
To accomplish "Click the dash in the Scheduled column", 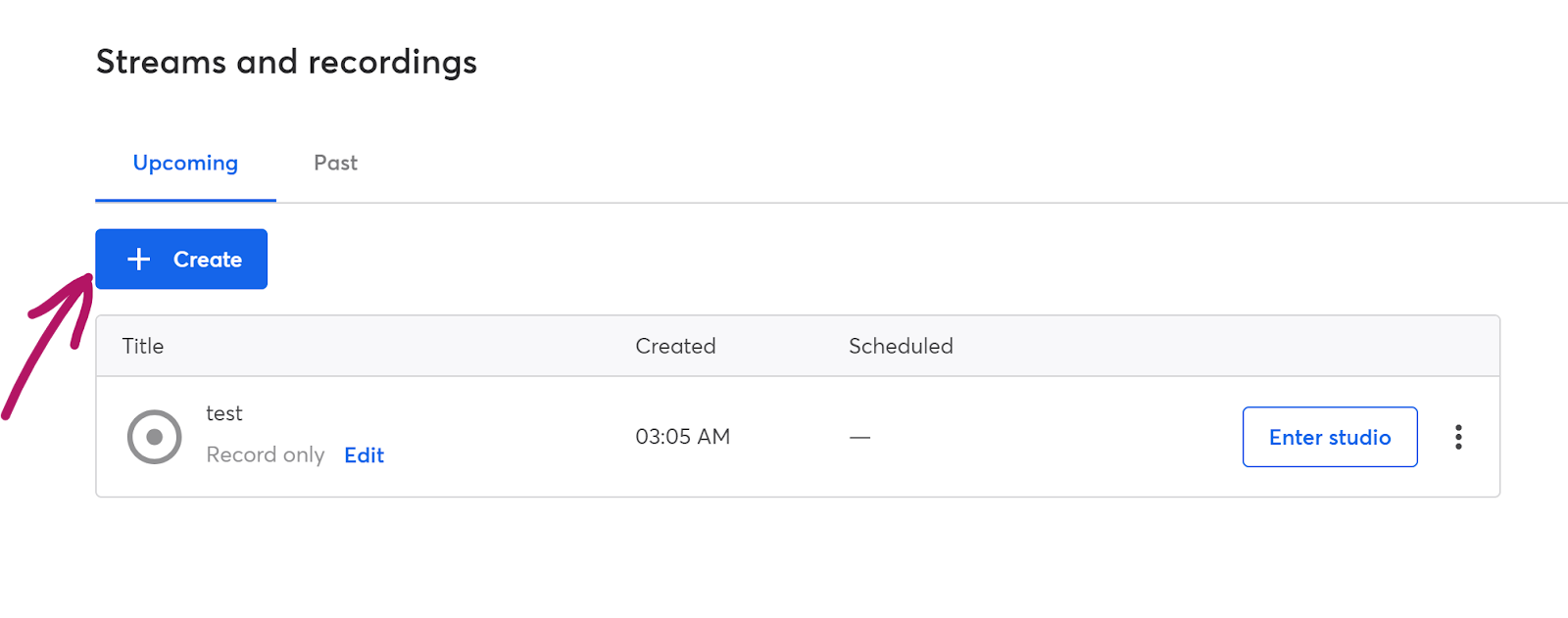I will (859, 437).
